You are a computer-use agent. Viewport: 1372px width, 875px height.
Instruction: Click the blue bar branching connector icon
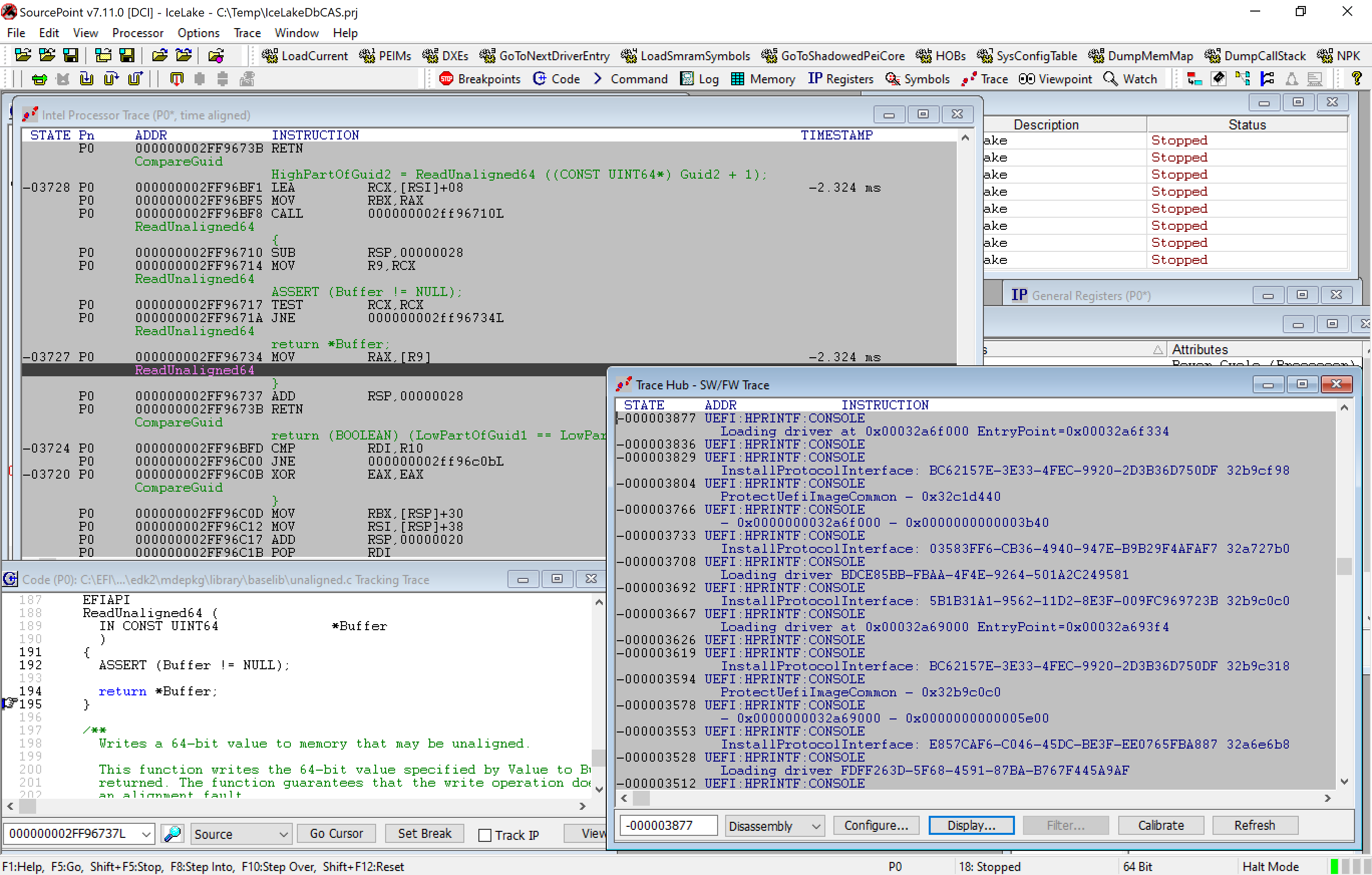point(1267,79)
